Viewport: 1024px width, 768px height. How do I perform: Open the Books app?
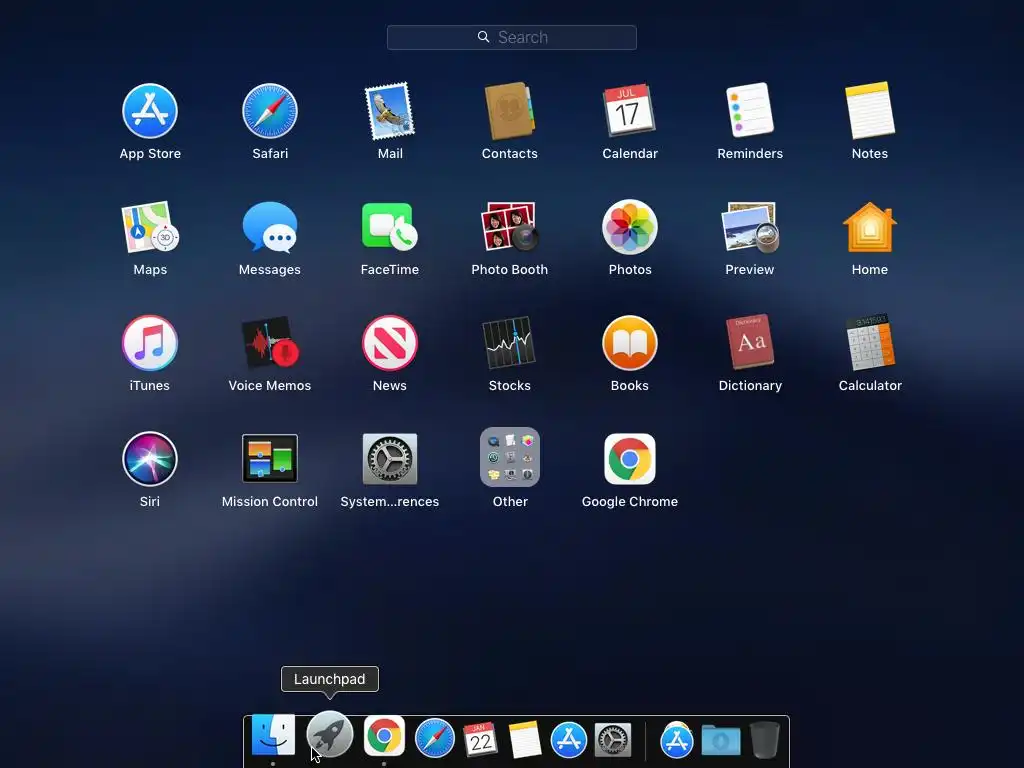tap(630, 343)
